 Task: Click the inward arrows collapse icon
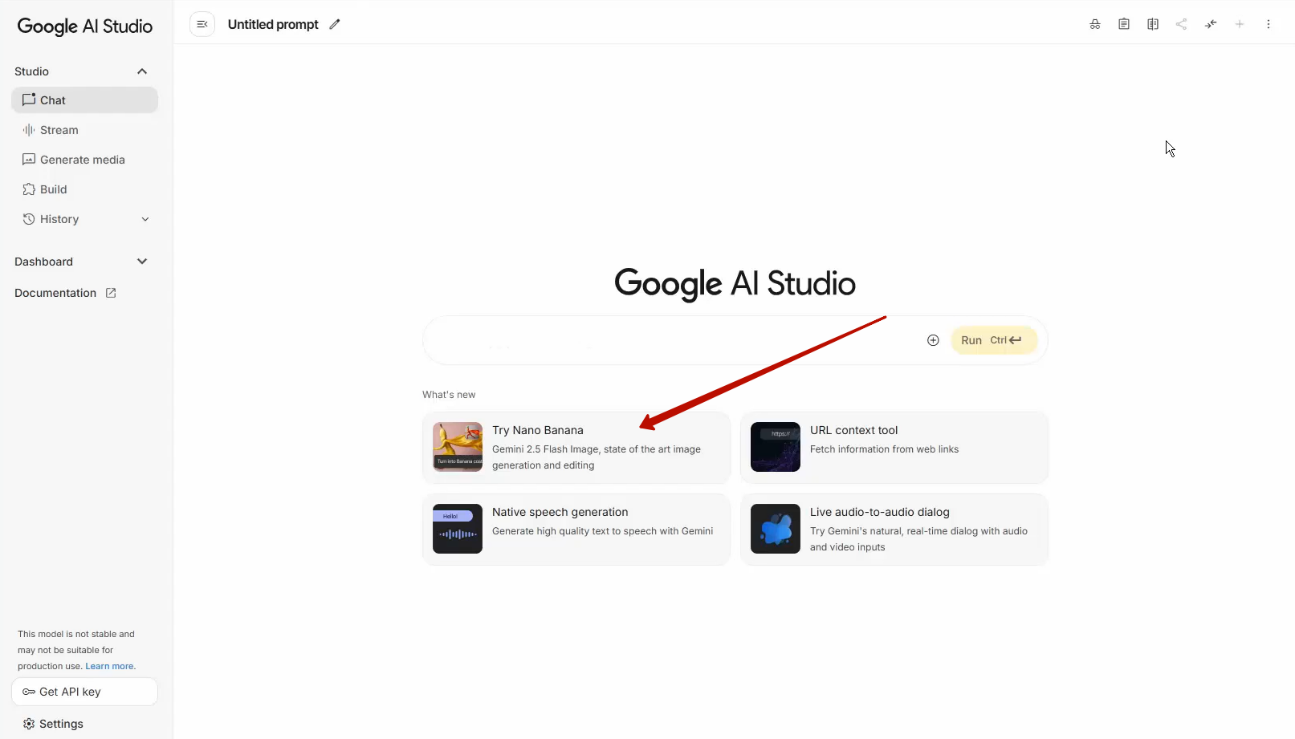click(x=1211, y=24)
